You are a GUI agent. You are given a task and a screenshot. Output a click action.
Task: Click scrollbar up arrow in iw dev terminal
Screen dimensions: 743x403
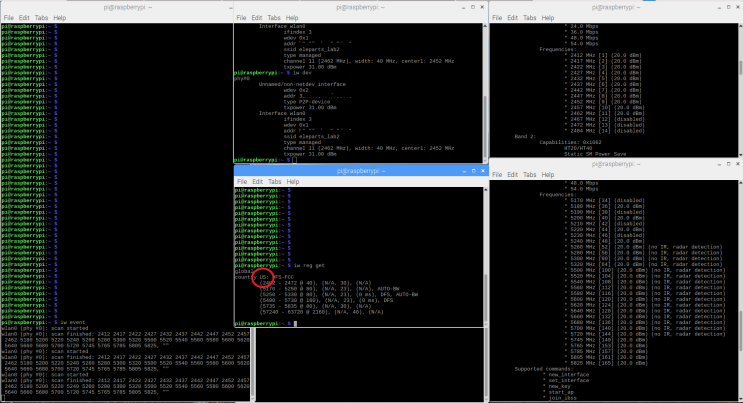point(485,26)
